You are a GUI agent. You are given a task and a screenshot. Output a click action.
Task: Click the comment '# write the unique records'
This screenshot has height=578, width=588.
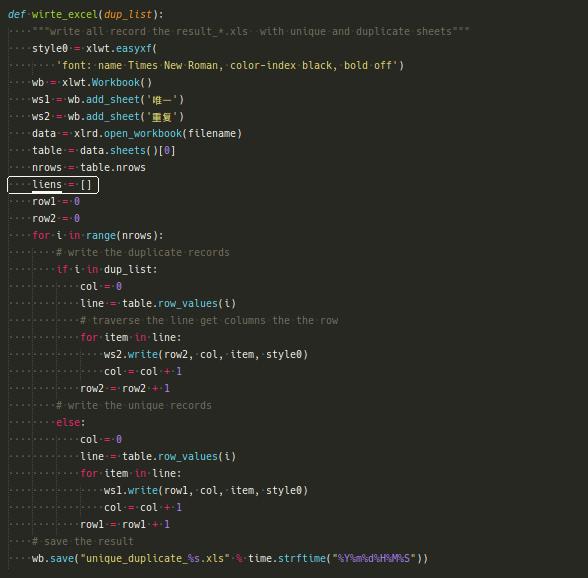[x=134, y=405]
